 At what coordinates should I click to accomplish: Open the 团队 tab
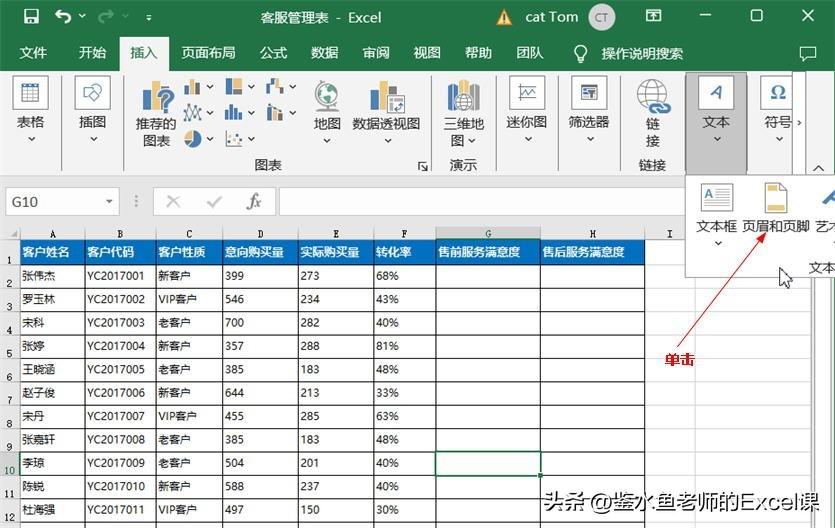pyautogui.click(x=529, y=53)
